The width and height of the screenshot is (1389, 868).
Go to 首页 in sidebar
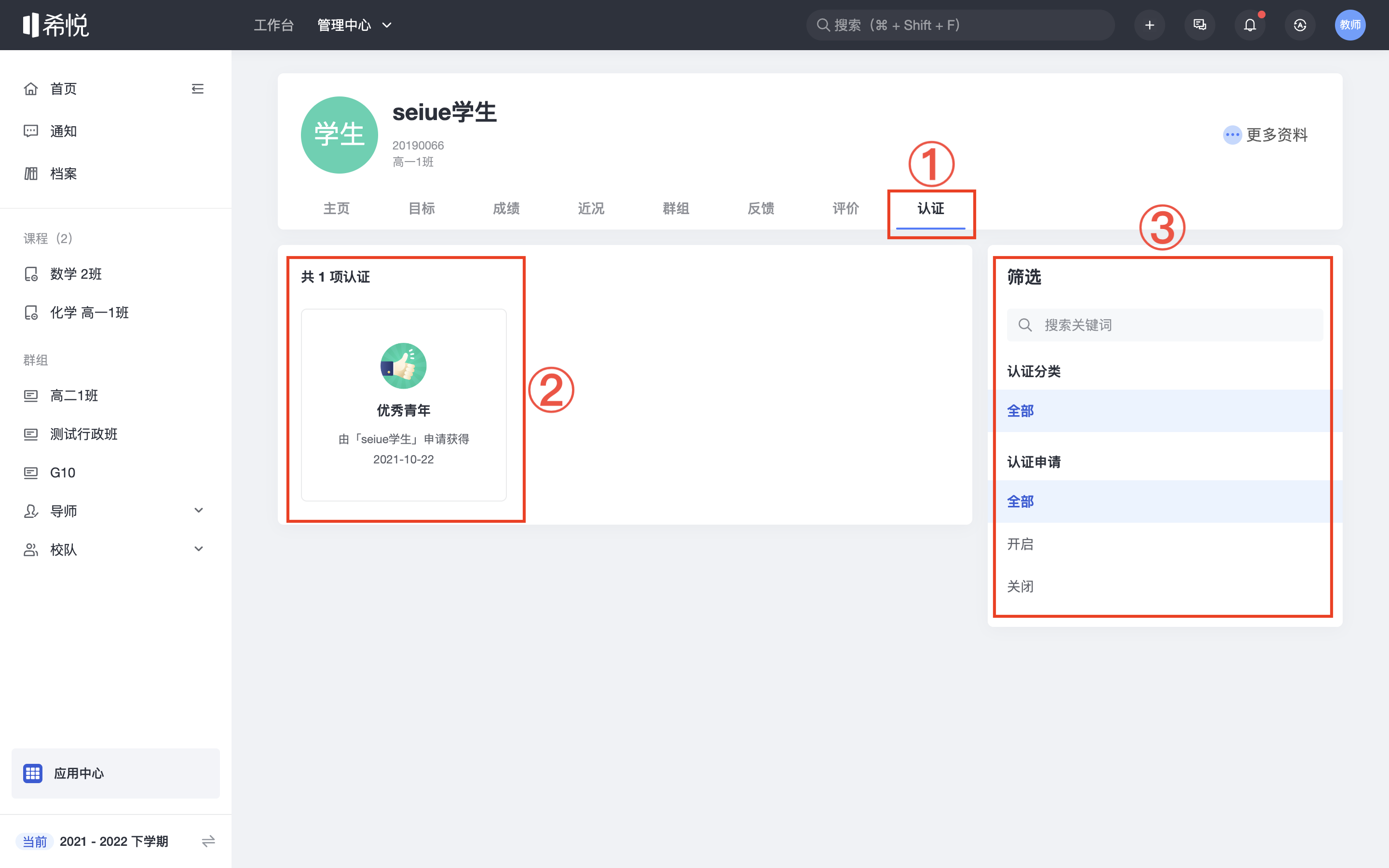(x=63, y=89)
